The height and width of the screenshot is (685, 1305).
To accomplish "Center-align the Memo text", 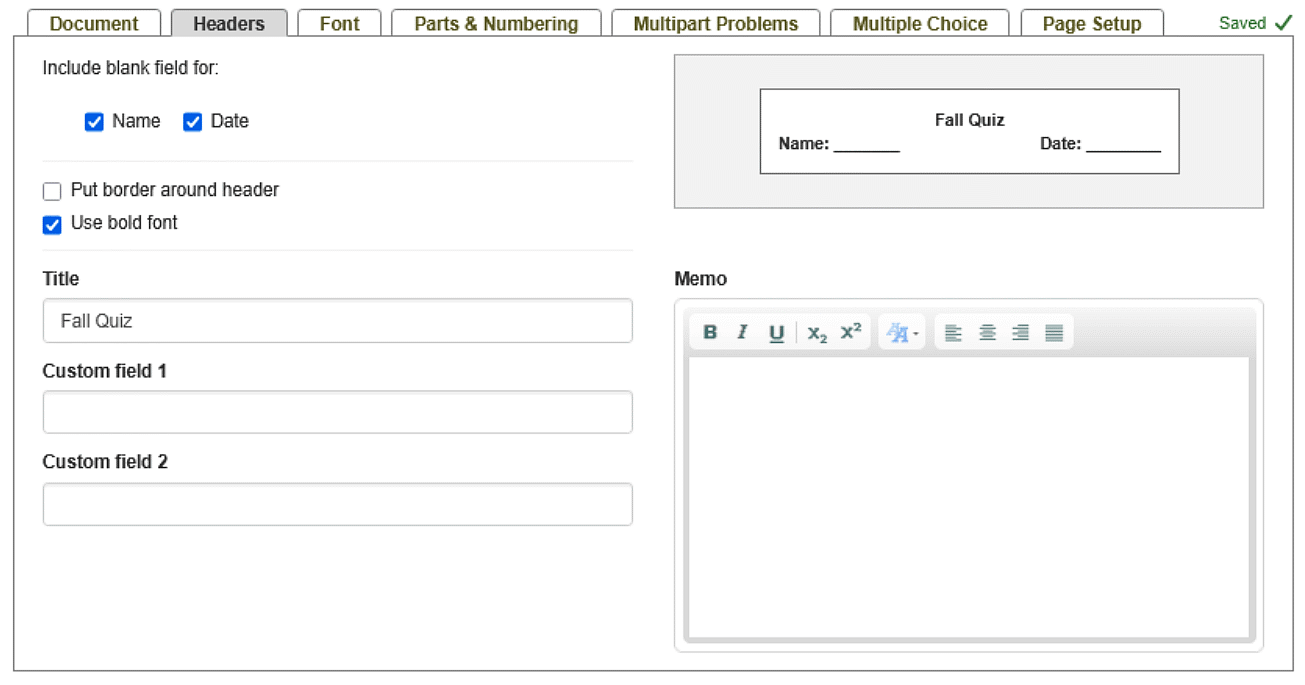I will coord(987,333).
